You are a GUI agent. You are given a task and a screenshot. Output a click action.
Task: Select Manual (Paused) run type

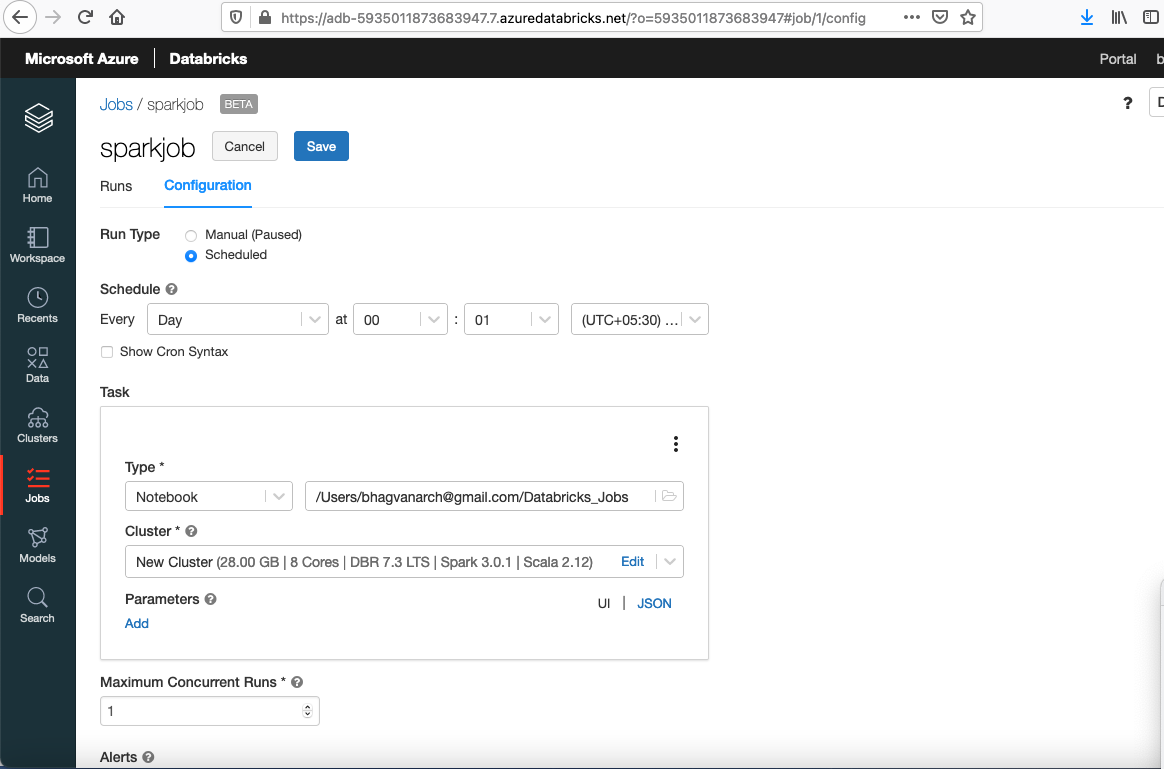(191, 235)
